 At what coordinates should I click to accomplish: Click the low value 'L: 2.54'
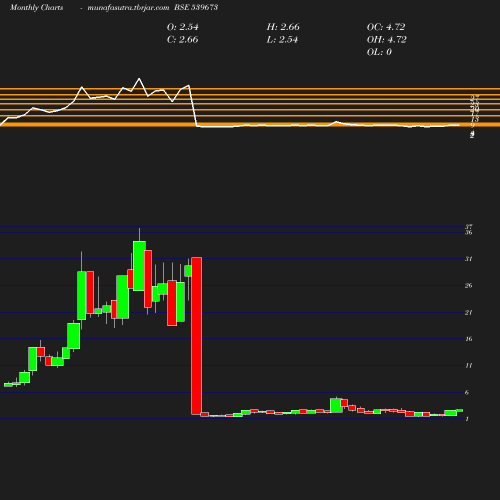[282, 40]
